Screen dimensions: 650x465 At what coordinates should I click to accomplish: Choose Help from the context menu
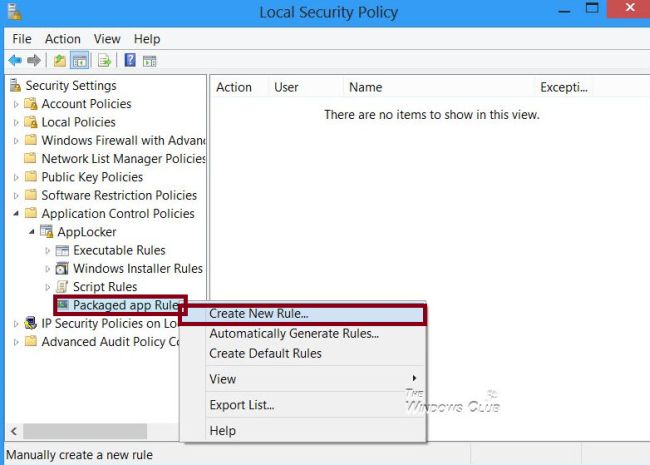pyautogui.click(x=303, y=431)
